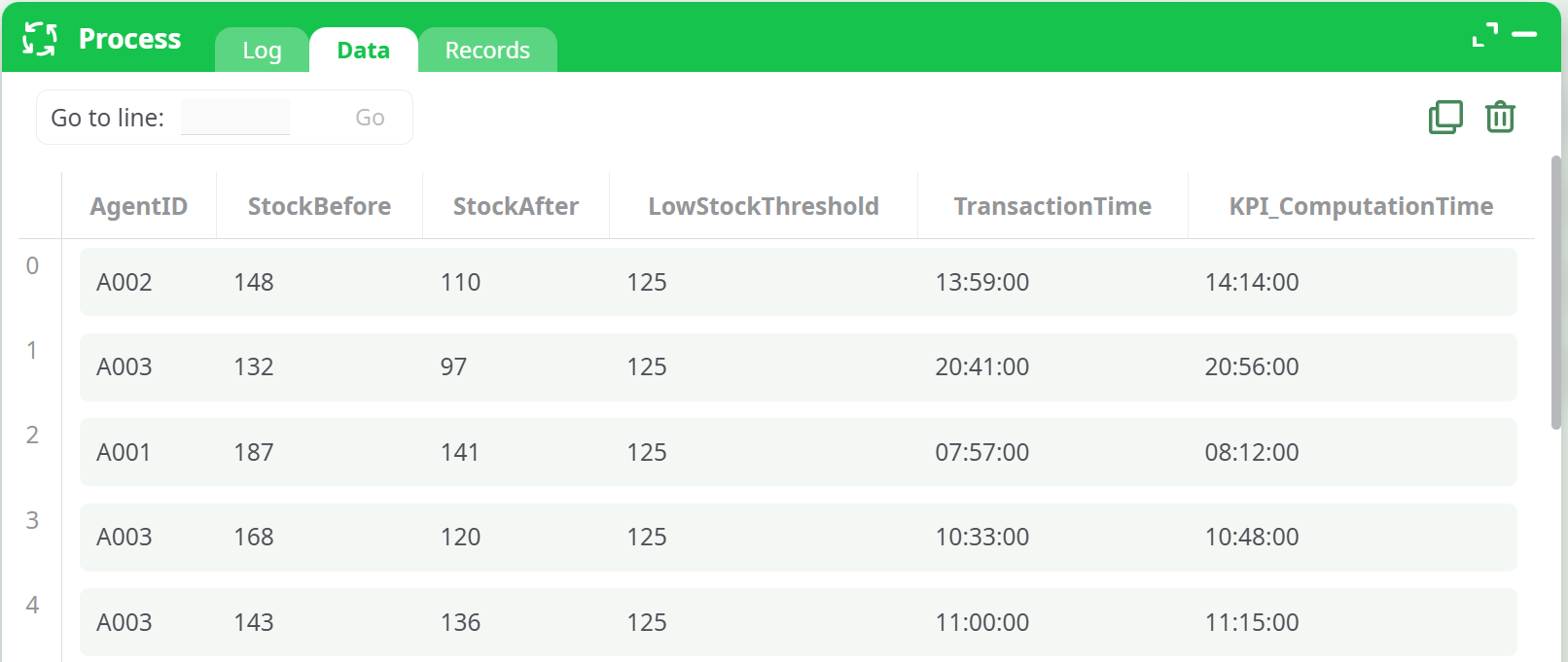The image size is (1568, 662).
Task: Click the duplicate icon near the trash icon
Action: 1445,117
